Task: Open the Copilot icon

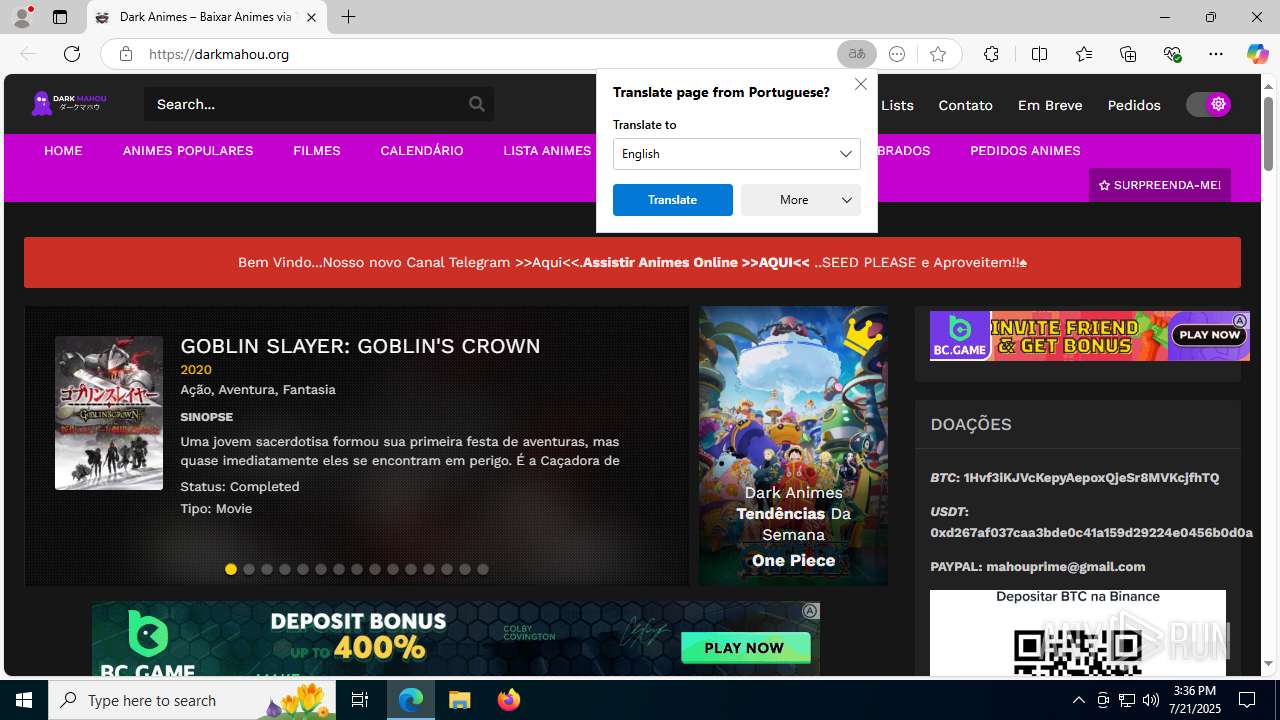Action: pos(1257,54)
